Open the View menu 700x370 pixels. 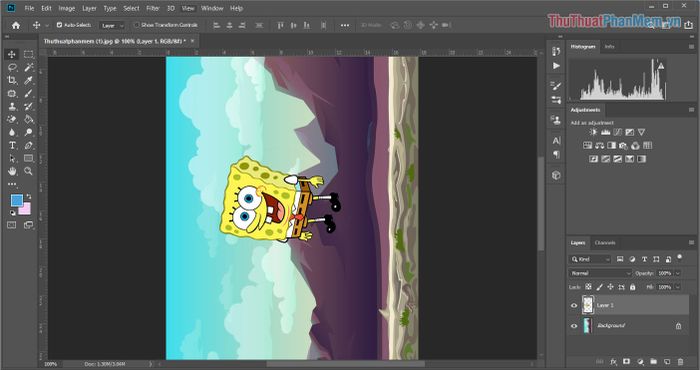(x=188, y=8)
